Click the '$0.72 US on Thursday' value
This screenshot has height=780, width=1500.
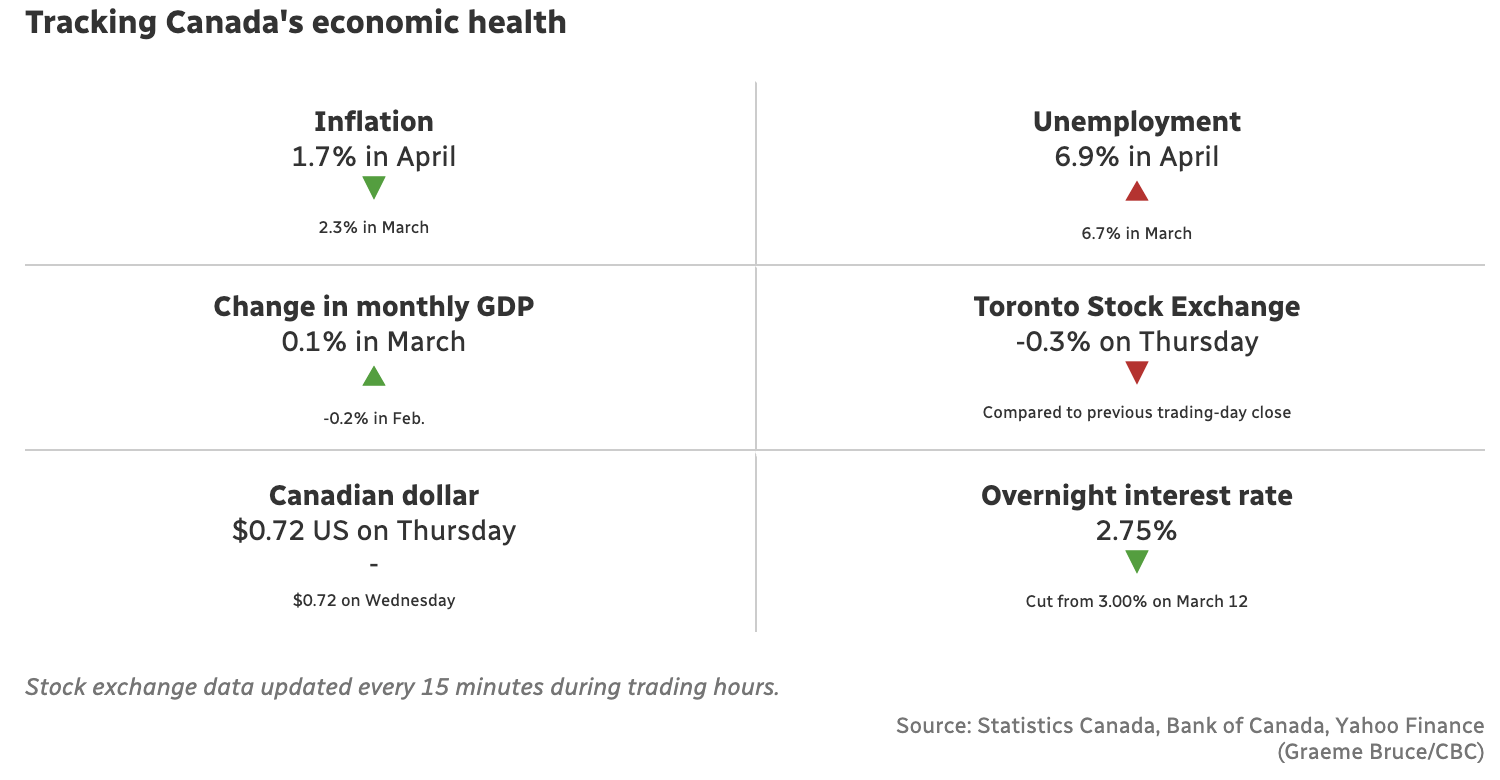(374, 530)
